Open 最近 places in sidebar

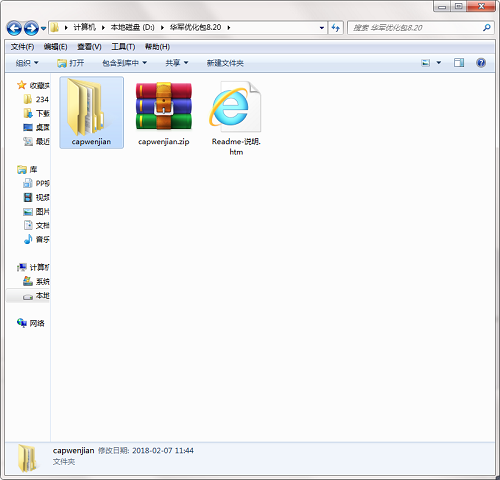tap(37, 142)
